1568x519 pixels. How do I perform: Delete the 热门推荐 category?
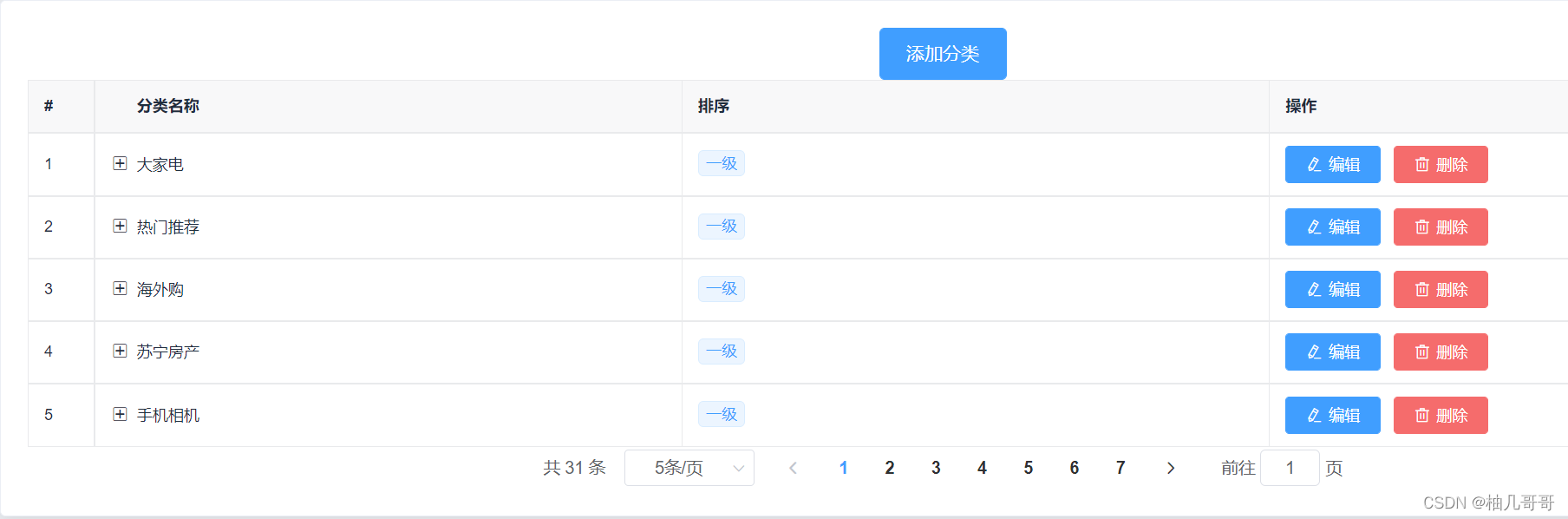[1441, 227]
